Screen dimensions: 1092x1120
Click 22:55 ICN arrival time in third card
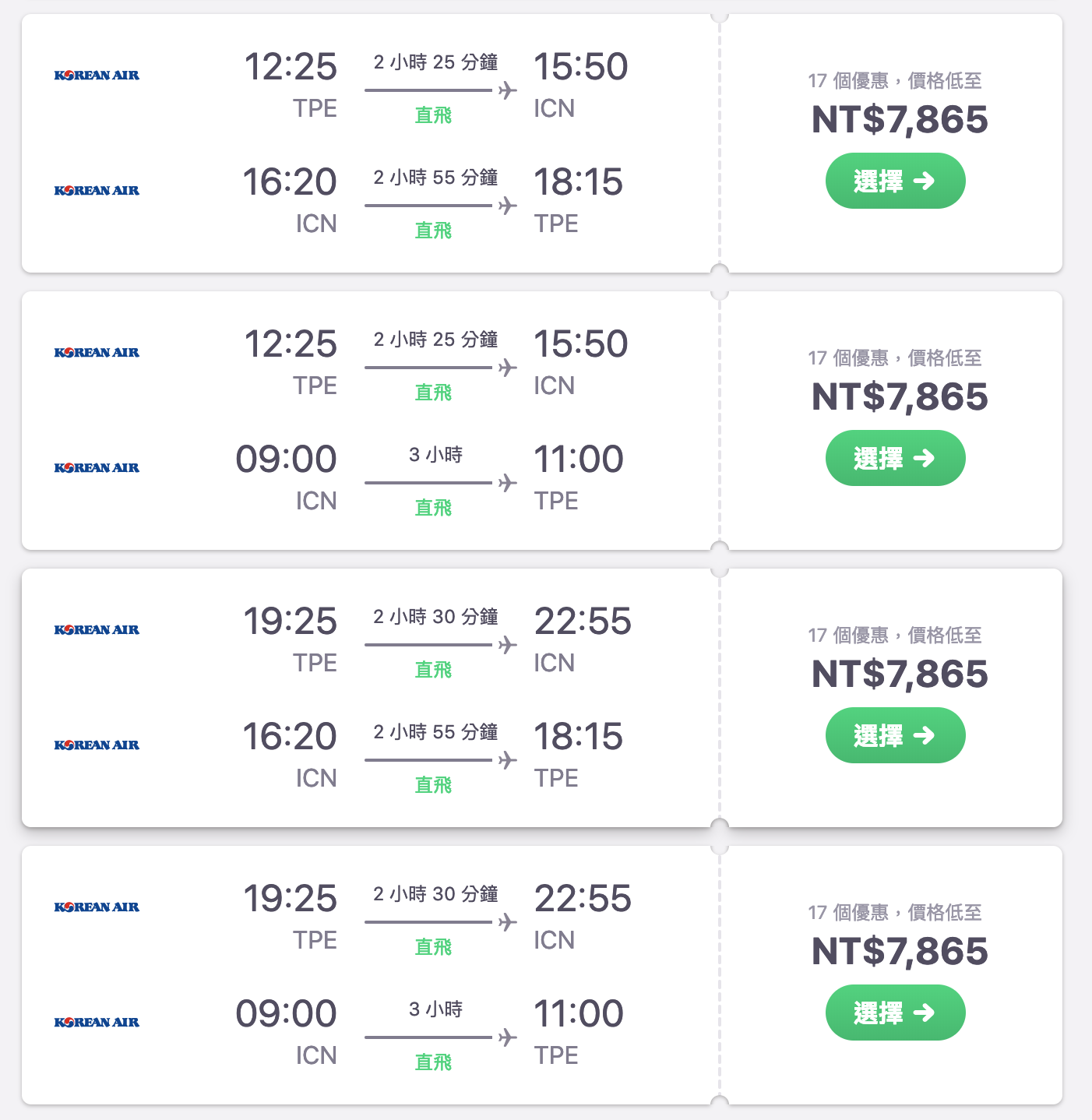click(583, 622)
